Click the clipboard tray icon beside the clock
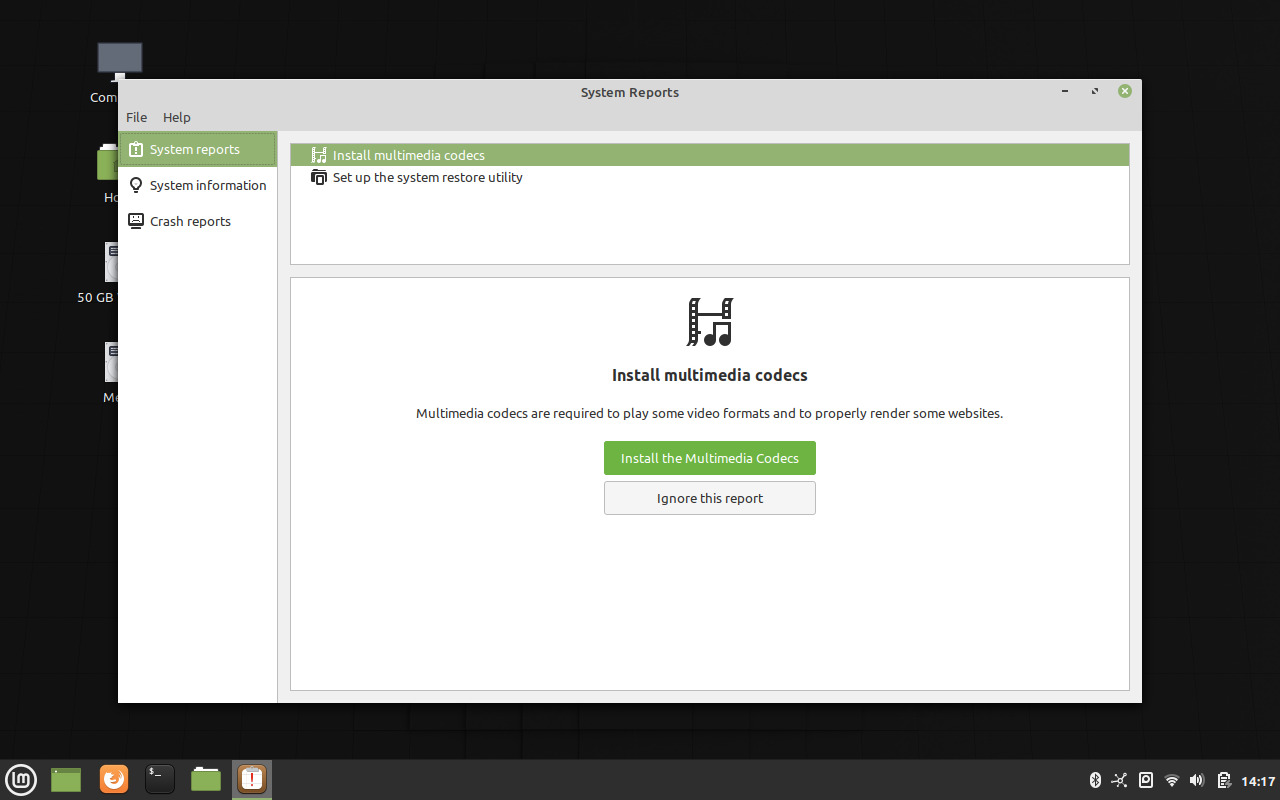 1224,780
